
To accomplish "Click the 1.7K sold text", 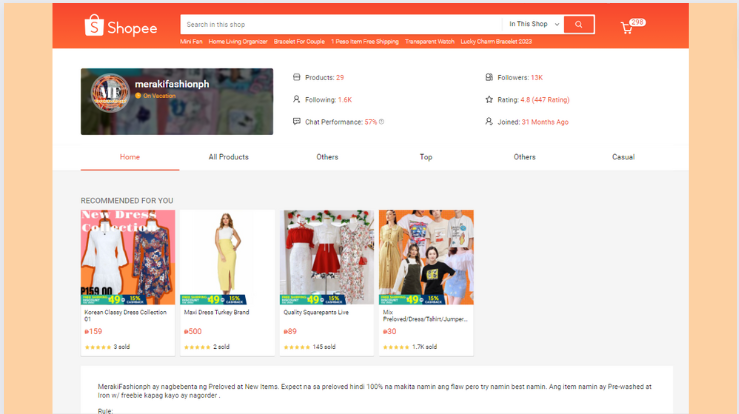I will click(x=424, y=347).
